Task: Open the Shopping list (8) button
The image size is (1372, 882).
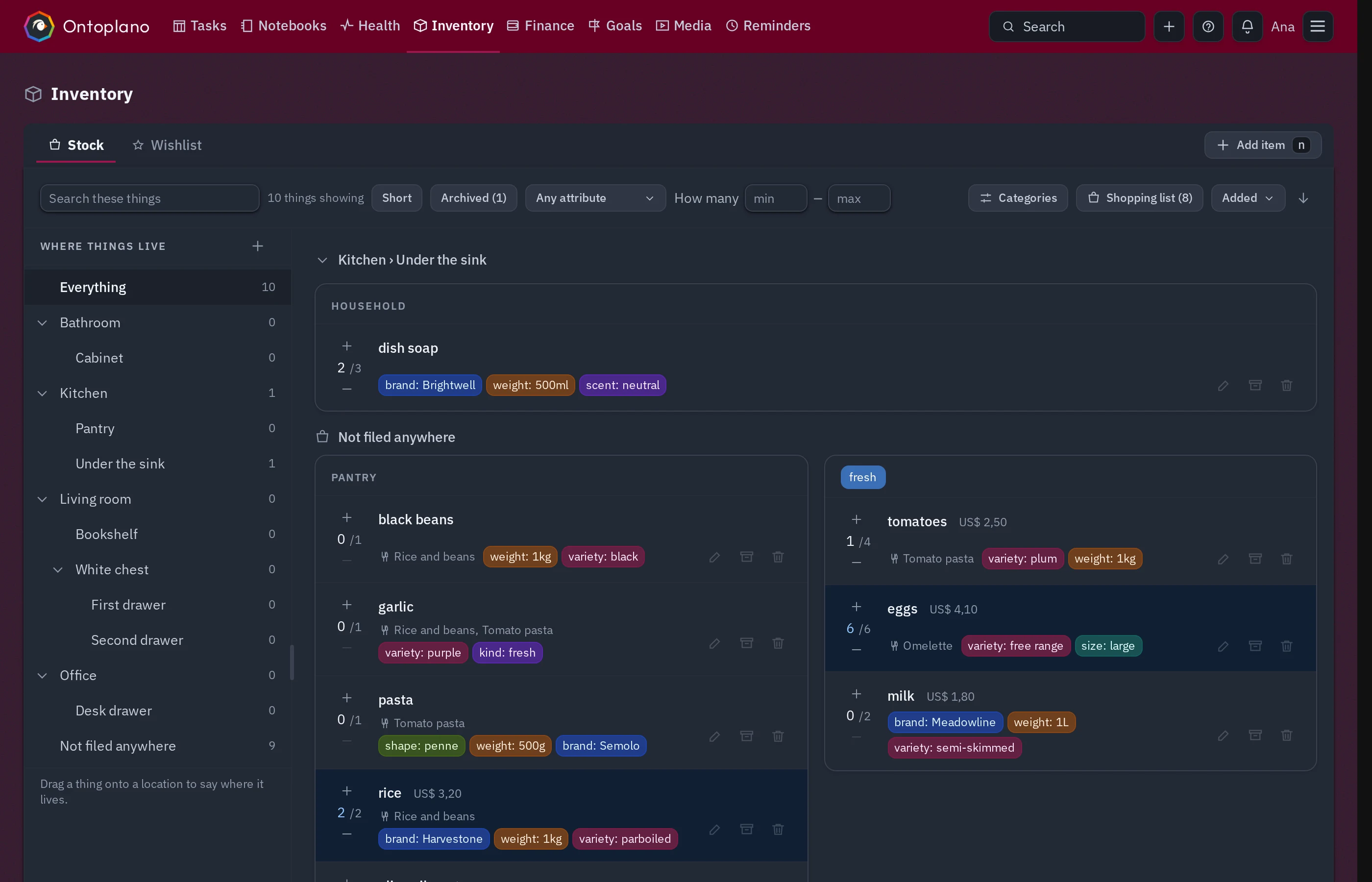Action: (1140, 198)
